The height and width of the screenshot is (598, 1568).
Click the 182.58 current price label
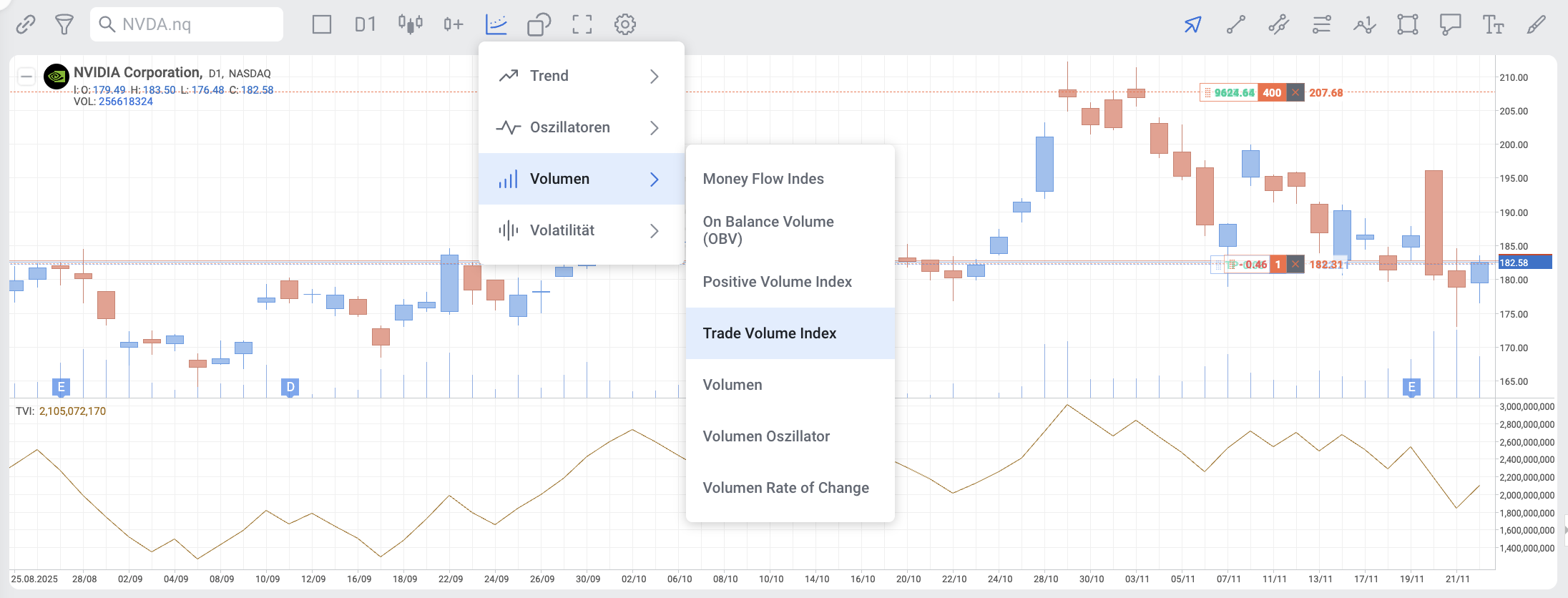pyautogui.click(x=1524, y=263)
